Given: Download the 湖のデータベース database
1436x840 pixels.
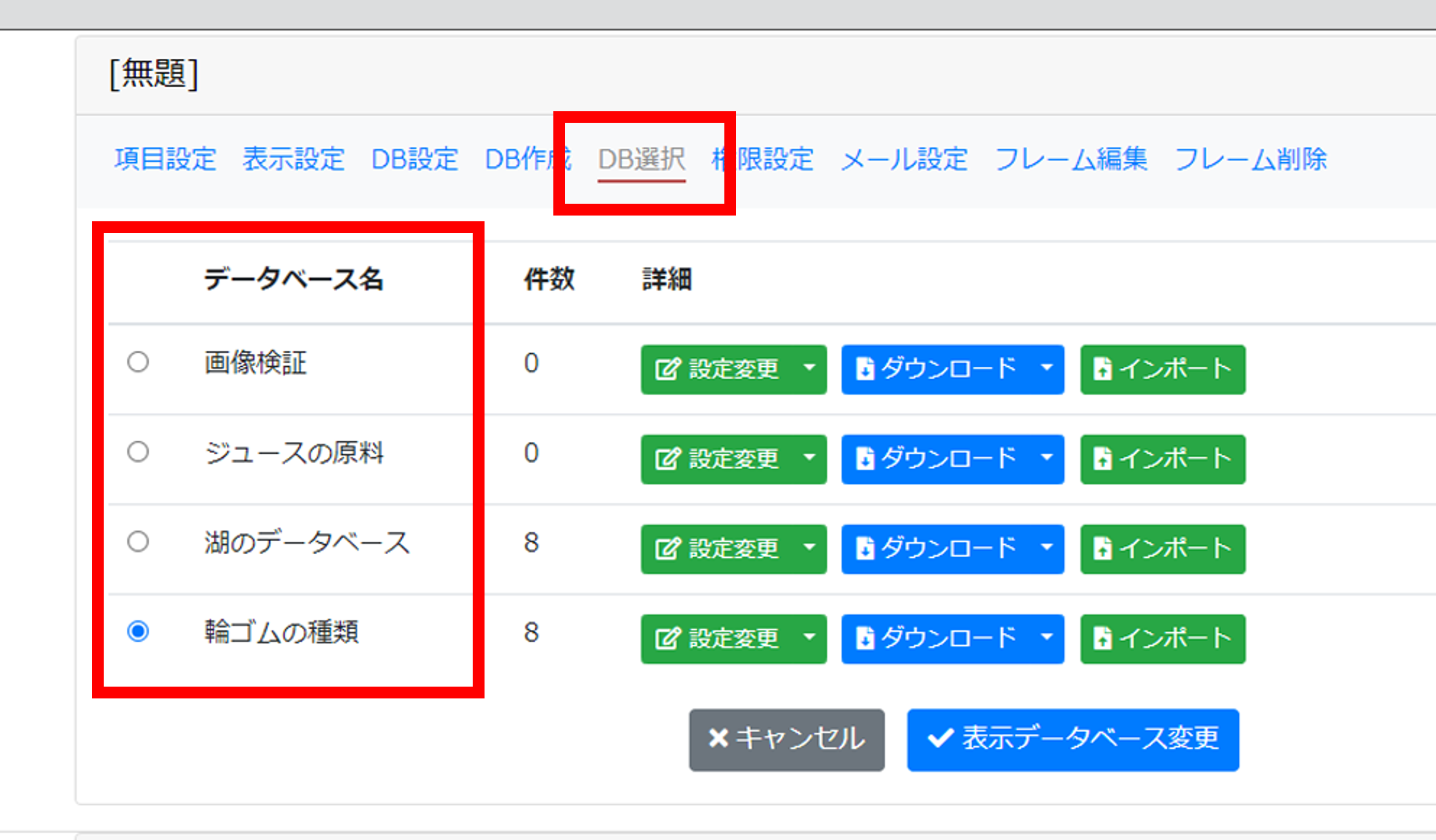Looking at the screenshot, I should pyautogui.click(x=936, y=549).
